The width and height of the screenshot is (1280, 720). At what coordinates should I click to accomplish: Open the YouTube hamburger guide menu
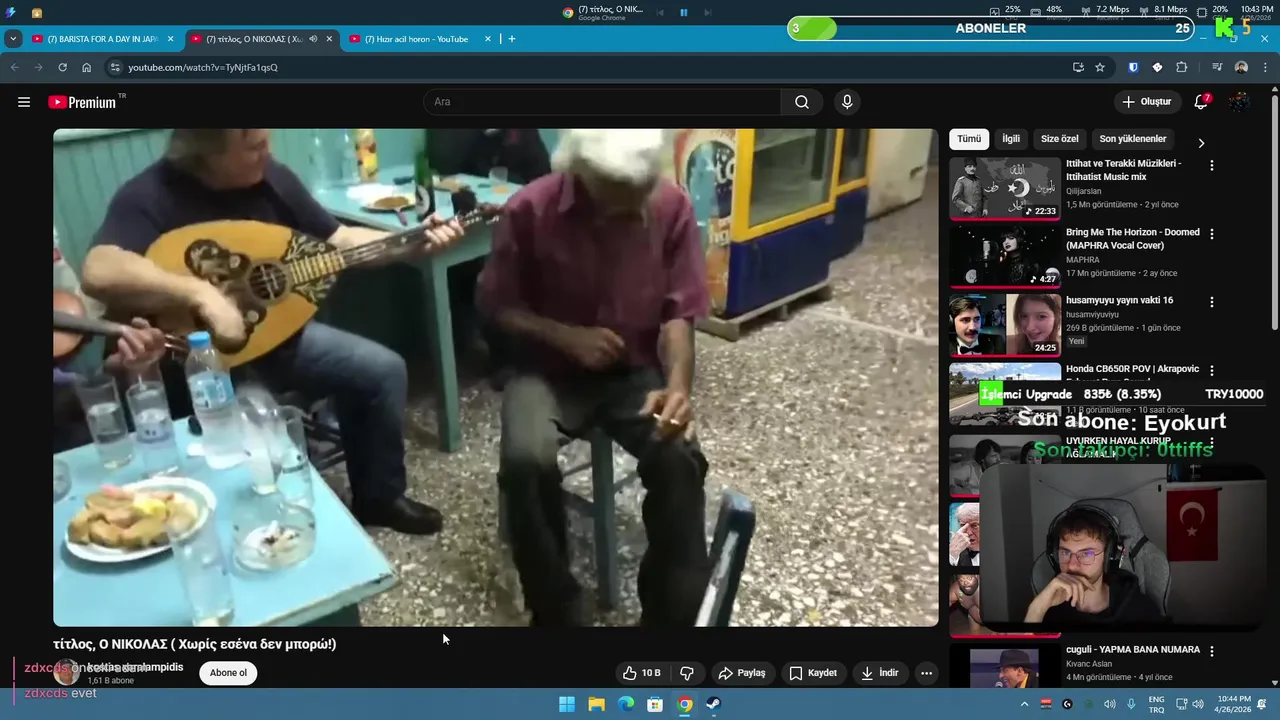[x=24, y=102]
